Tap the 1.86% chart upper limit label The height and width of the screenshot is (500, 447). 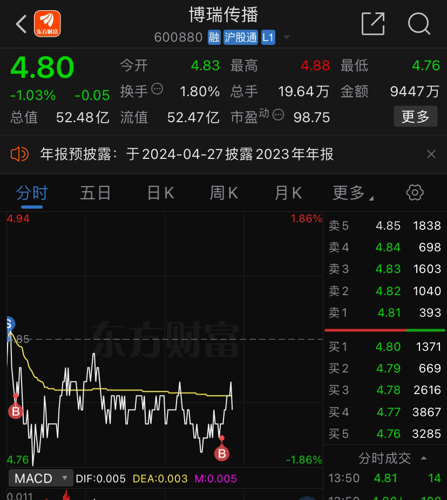click(x=306, y=219)
